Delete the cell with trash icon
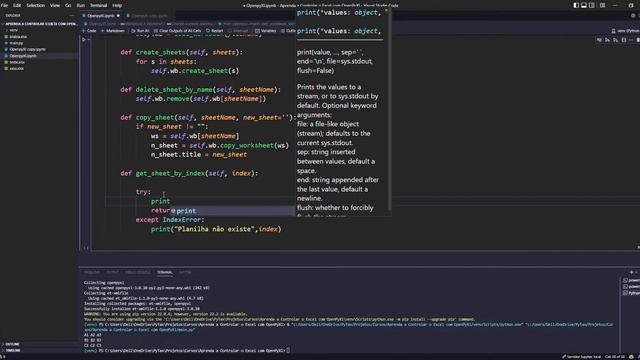The width and height of the screenshot is (640, 360). point(638,40)
